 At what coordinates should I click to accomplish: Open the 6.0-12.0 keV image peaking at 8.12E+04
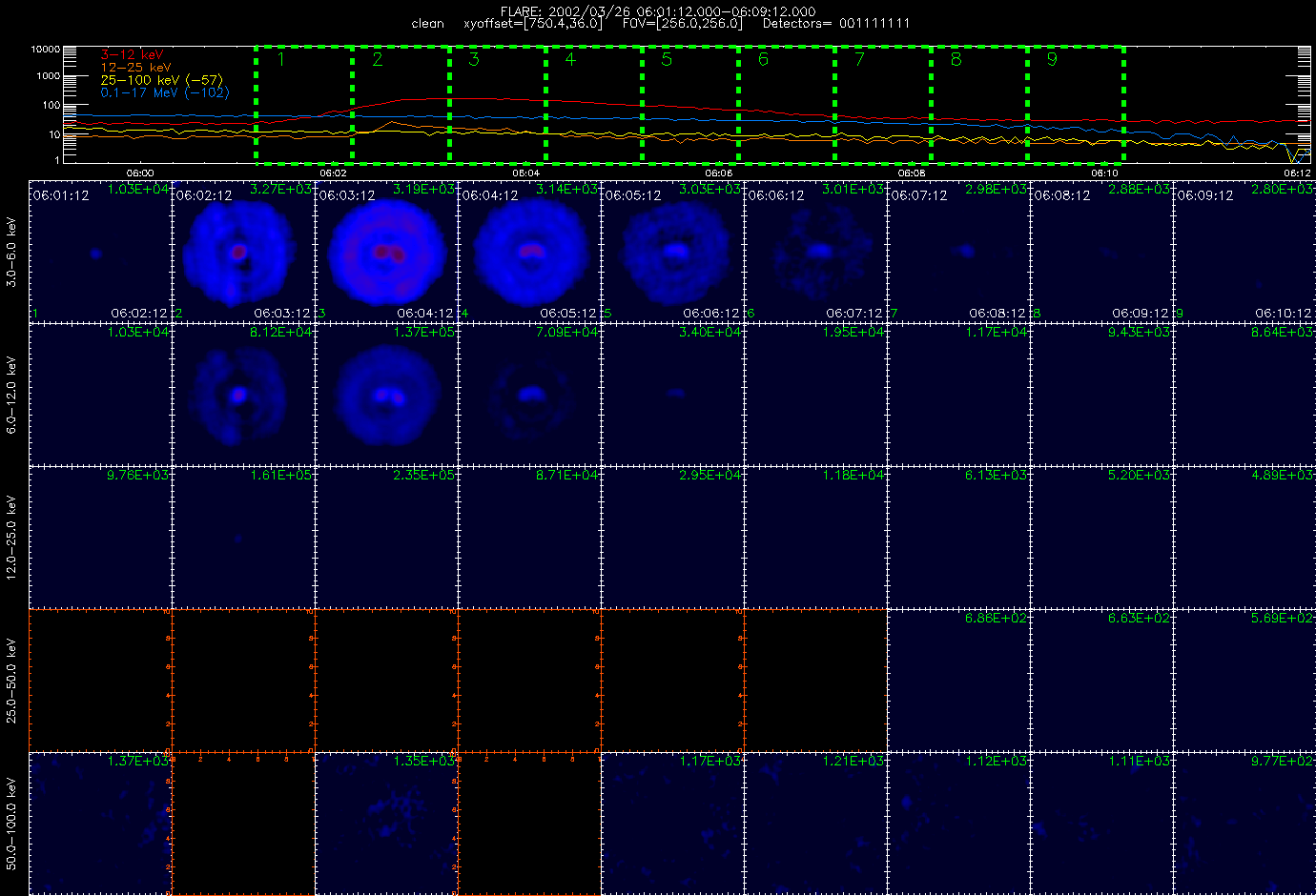click(x=243, y=395)
